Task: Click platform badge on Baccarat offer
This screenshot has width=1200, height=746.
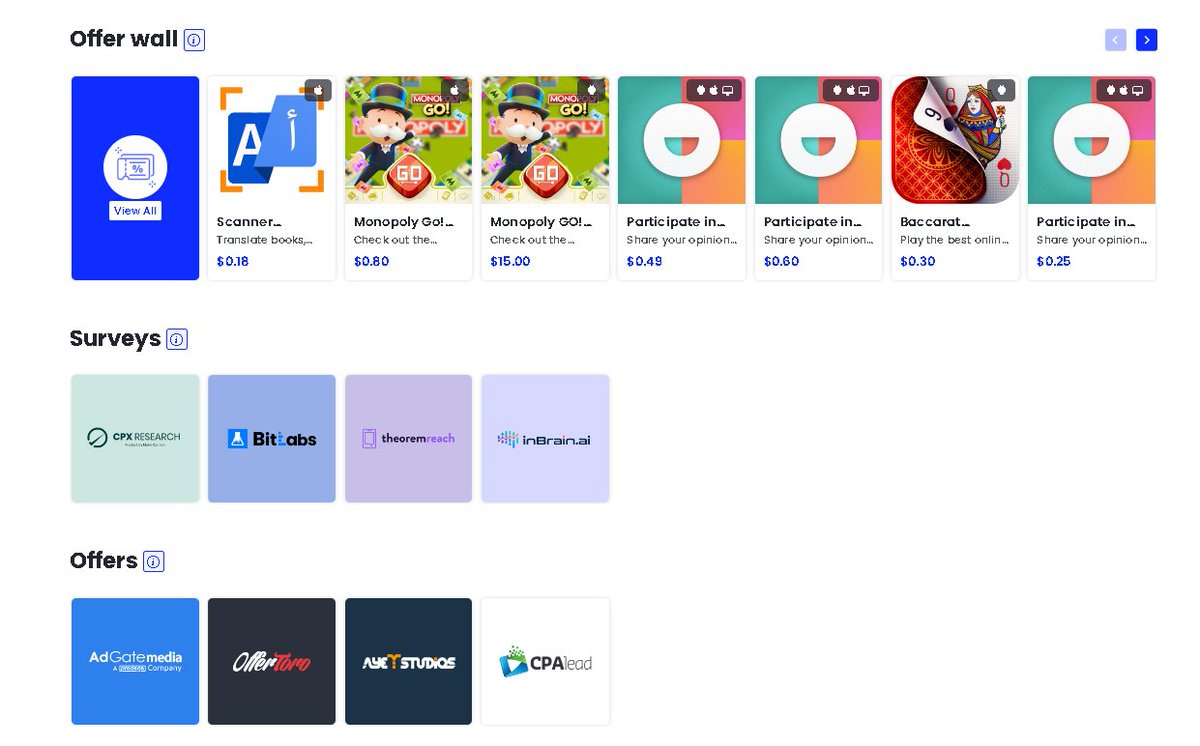Action: pyautogui.click(x=1001, y=90)
